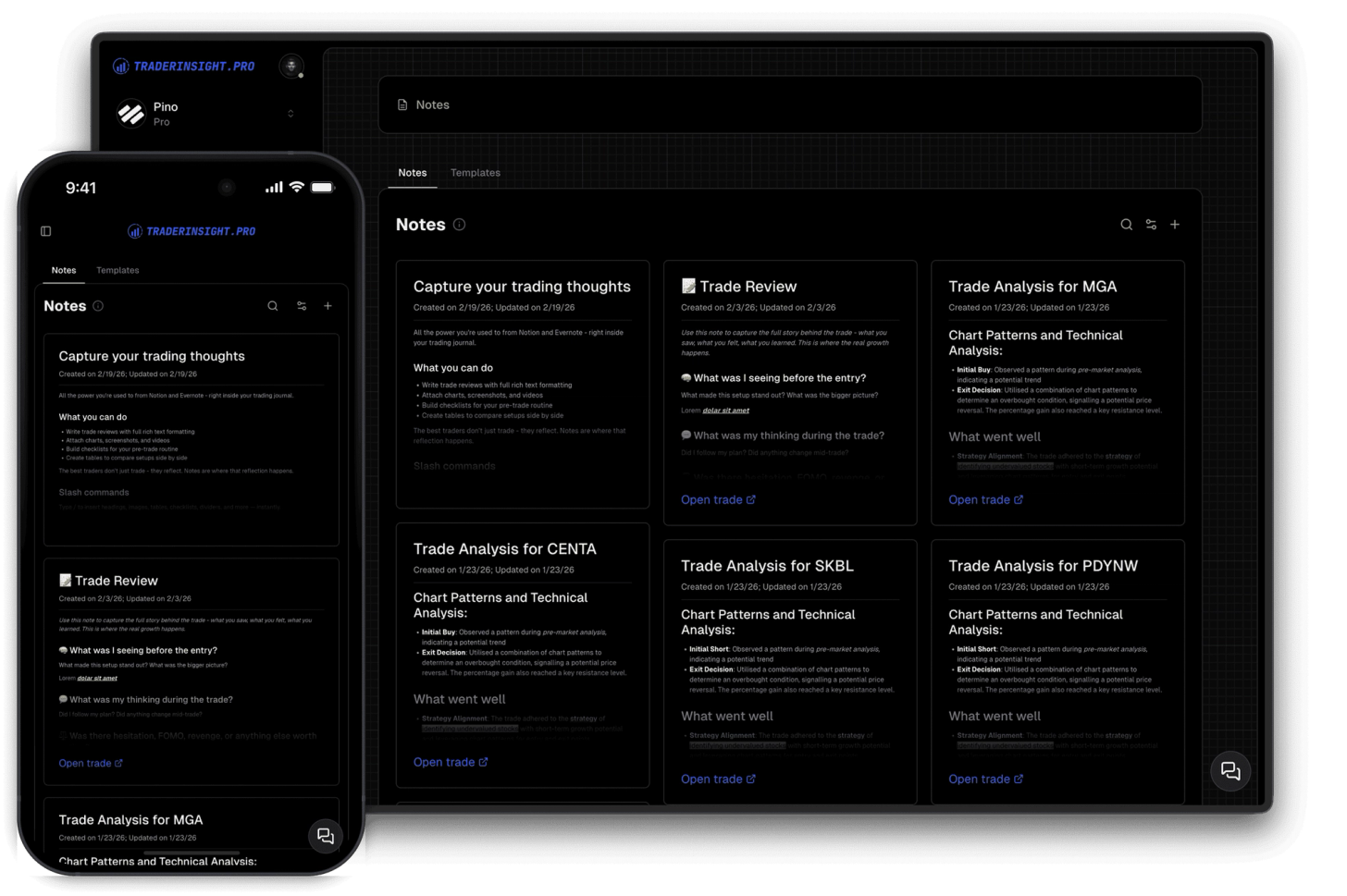Click the info icon beside phone Notes heading

click(98, 306)
